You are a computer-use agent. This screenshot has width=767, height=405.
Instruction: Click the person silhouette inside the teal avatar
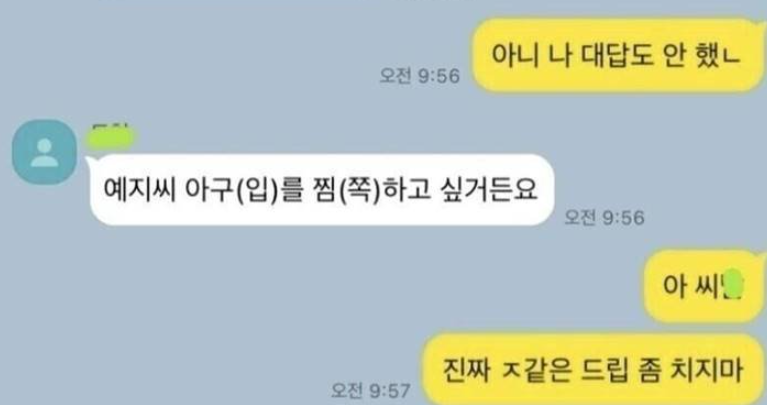pos(45,153)
